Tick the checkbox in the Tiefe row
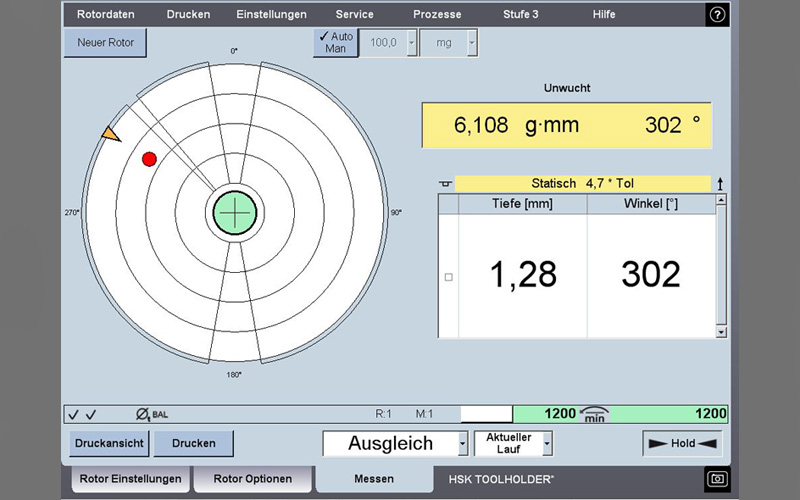 click(448, 277)
